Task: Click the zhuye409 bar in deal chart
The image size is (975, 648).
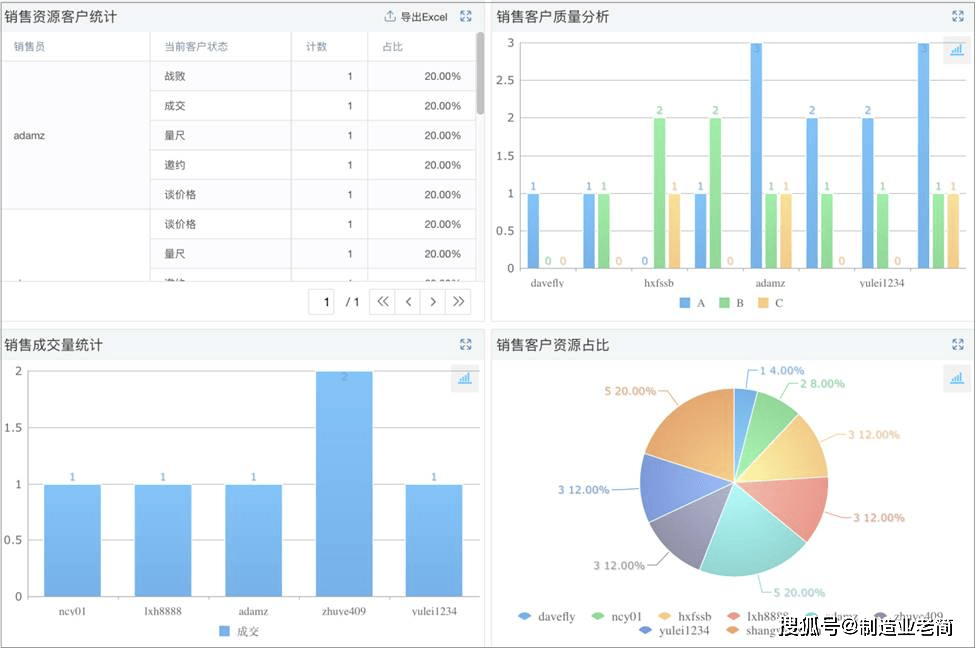Action: click(344, 484)
